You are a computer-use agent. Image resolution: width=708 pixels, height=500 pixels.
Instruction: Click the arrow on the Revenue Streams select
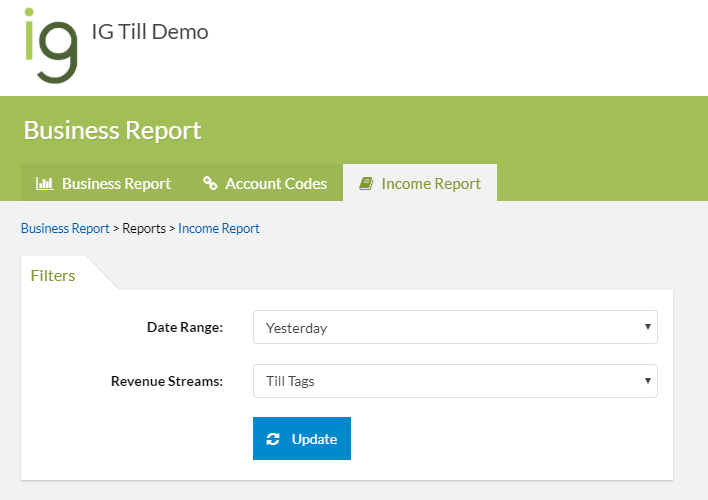pyautogui.click(x=648, y=381)
